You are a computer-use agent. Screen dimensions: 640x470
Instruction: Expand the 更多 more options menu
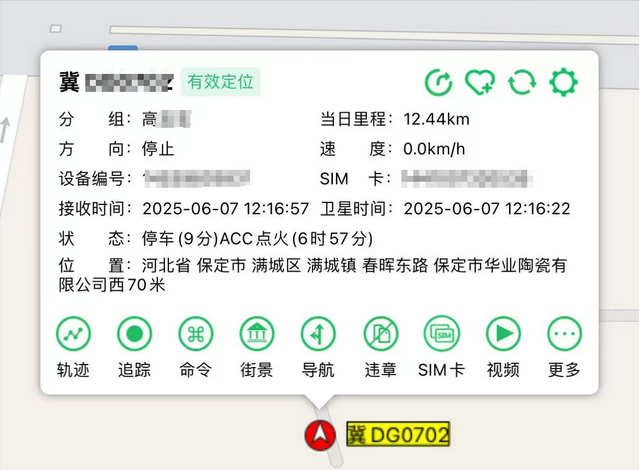tap(564, 333)
